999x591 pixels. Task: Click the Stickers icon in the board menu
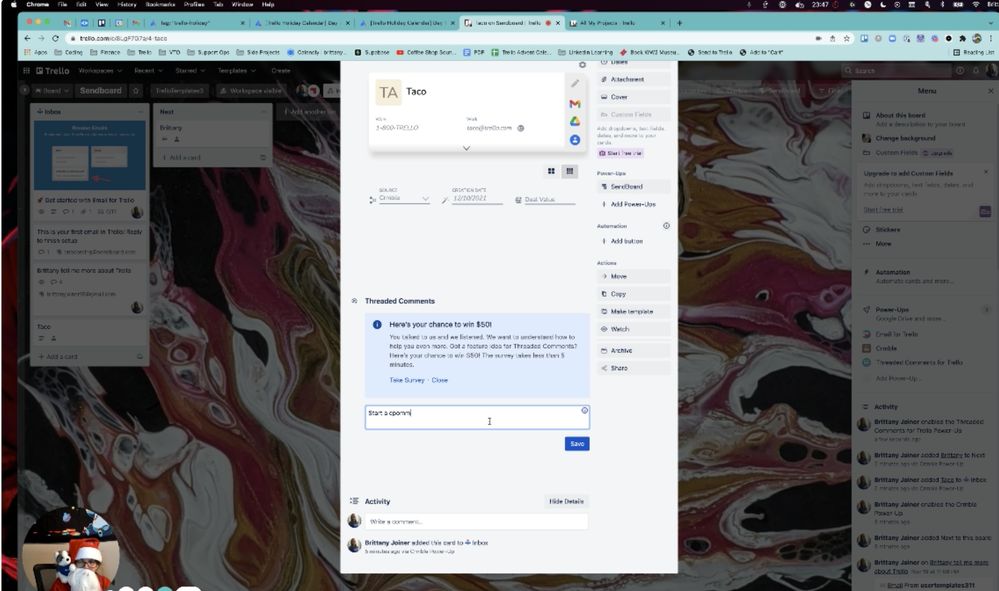point(867,229)
